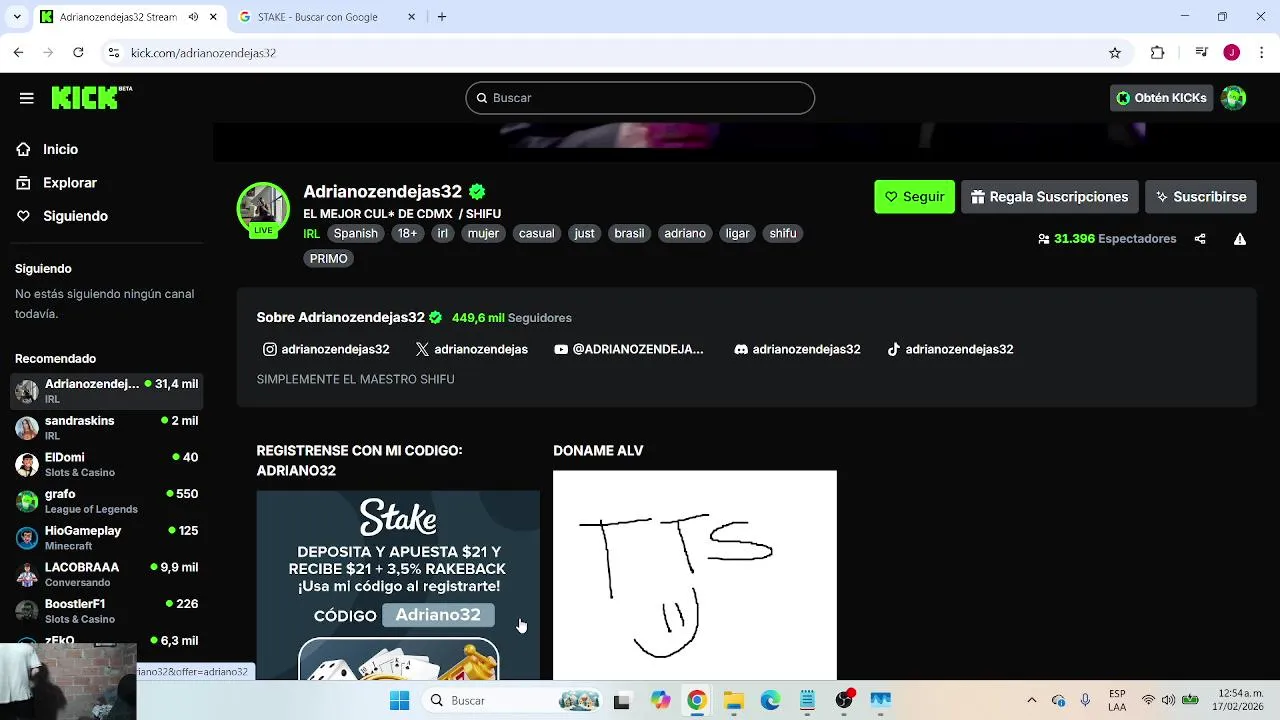Open recommended channel HioGameplay
1280x720 pixels.
pos(106,538)
